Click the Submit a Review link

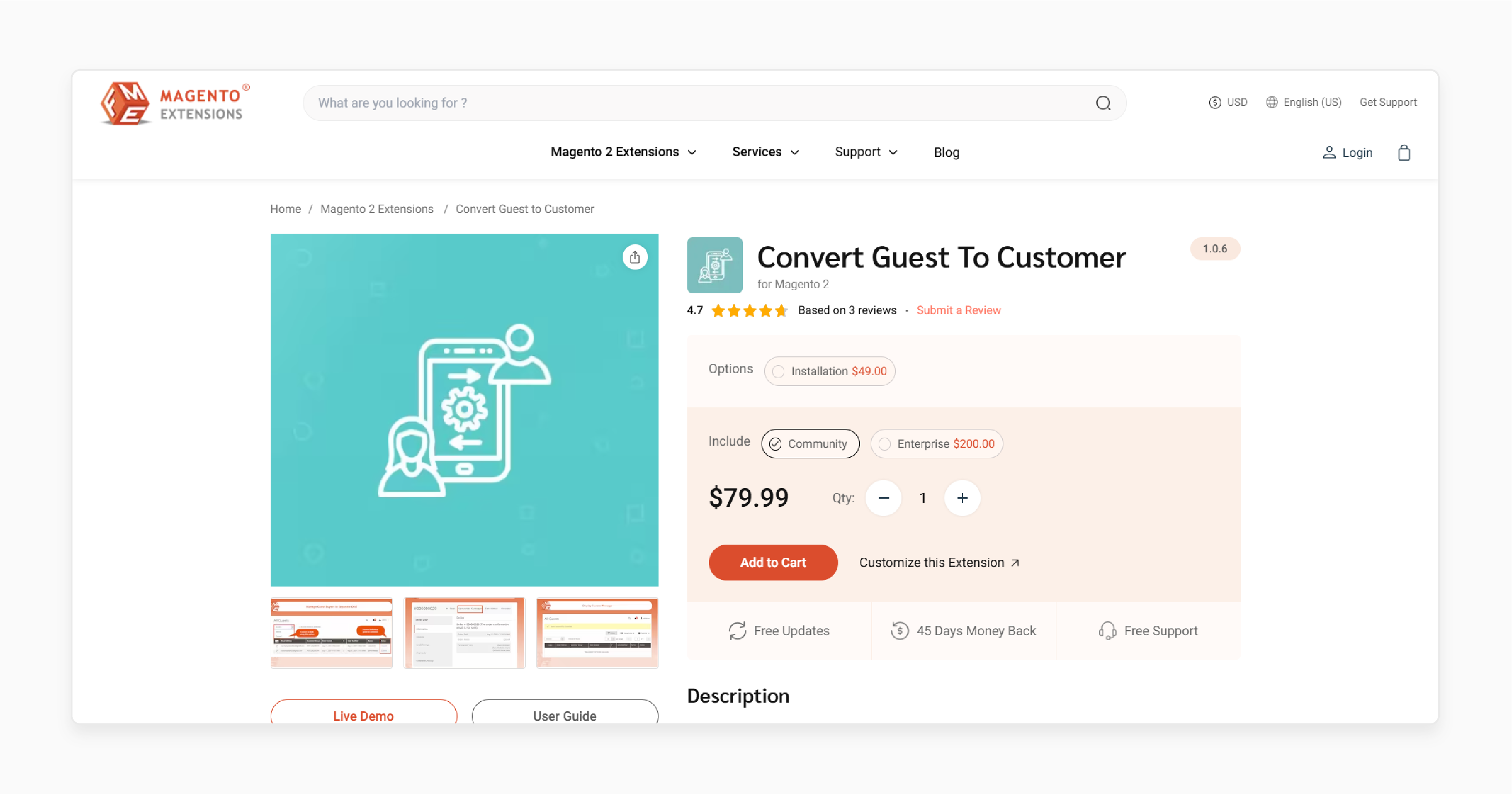(x=958, y=310)
